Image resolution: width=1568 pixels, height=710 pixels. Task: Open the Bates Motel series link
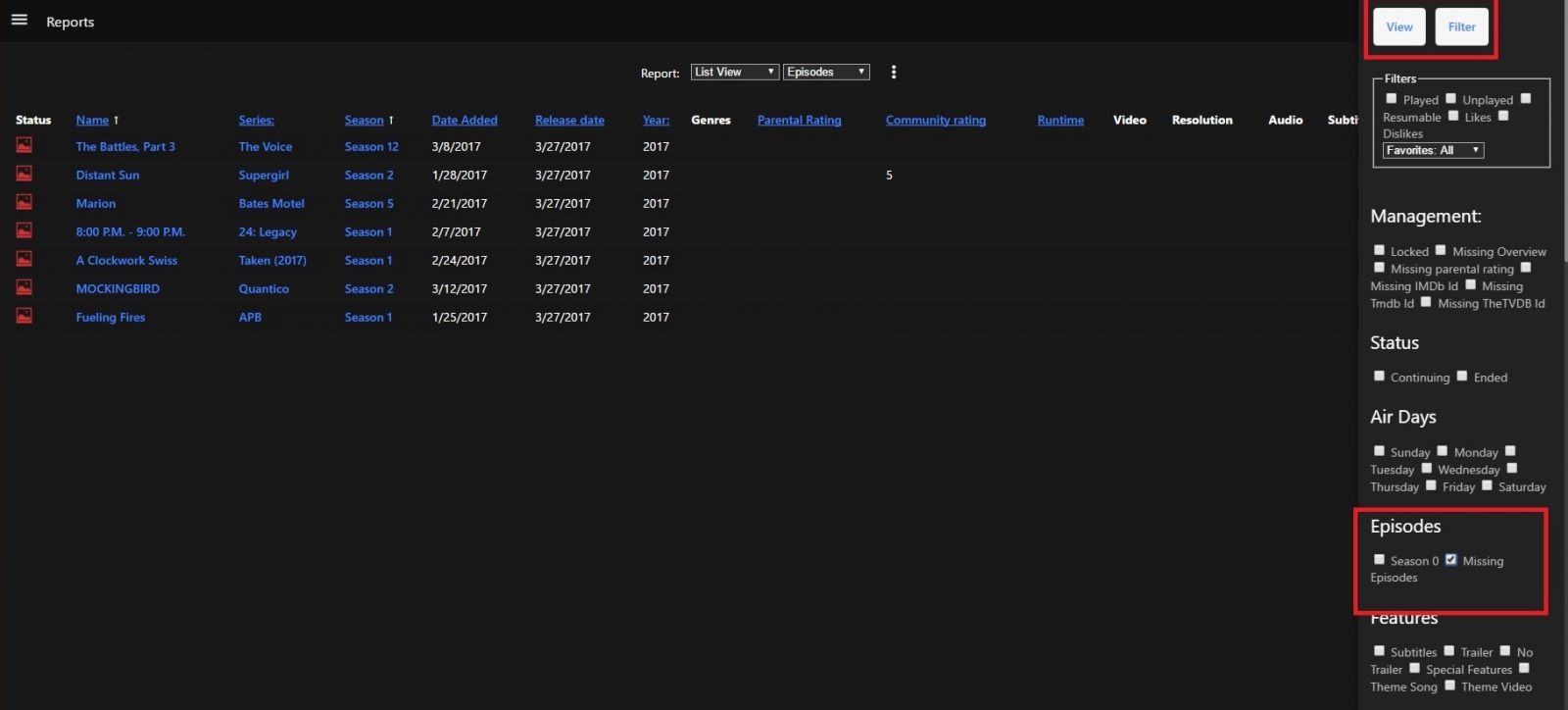pyautogui.click(x=271, y=203)
